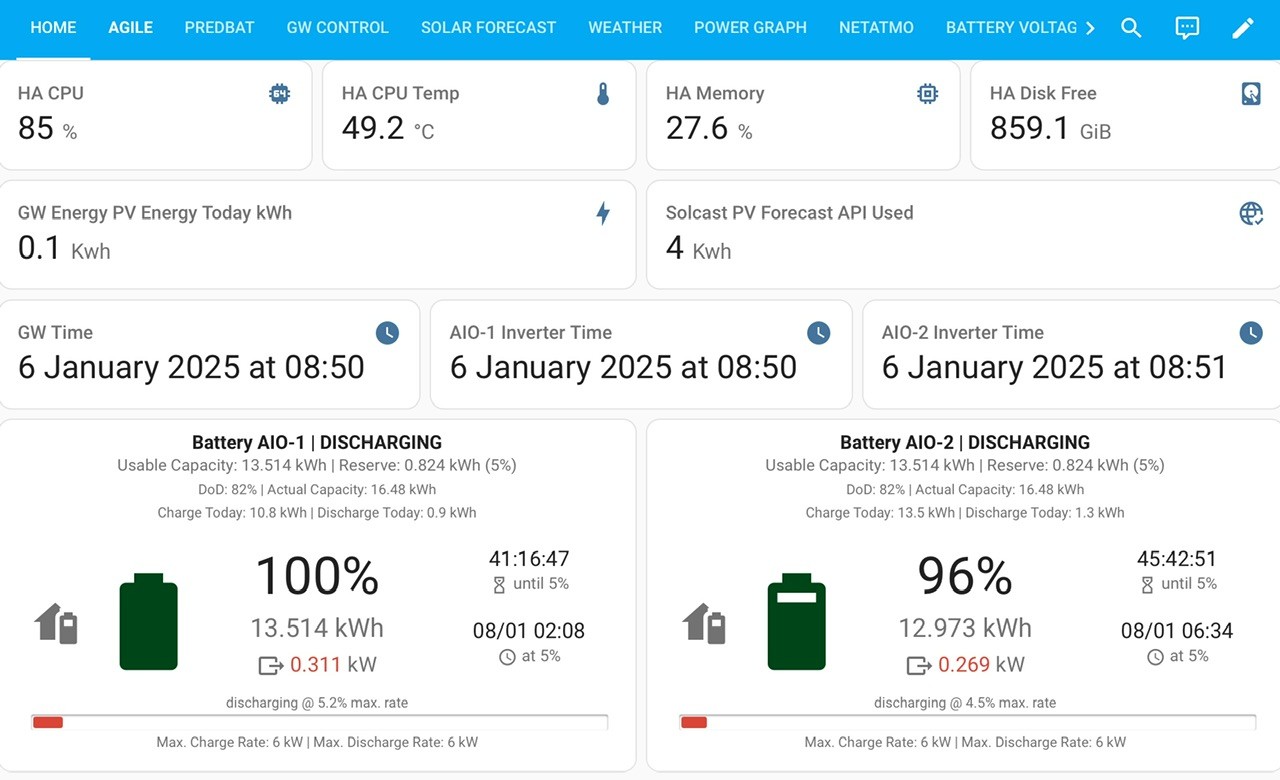
Task: Go to the SOLAR FORECAST tab
Action: coord(488,28)
